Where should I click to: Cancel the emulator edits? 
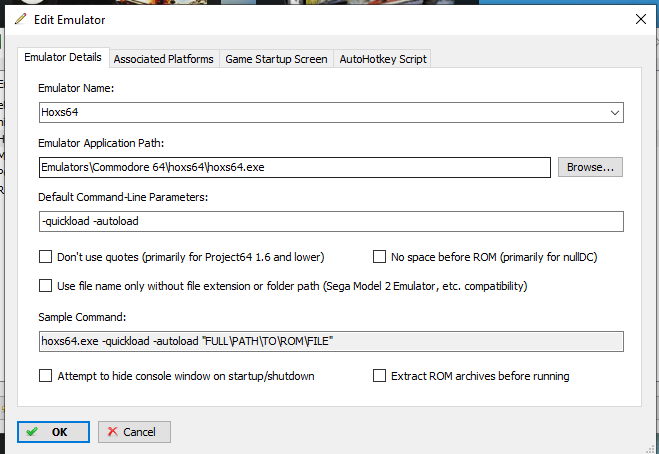(134, 432)
